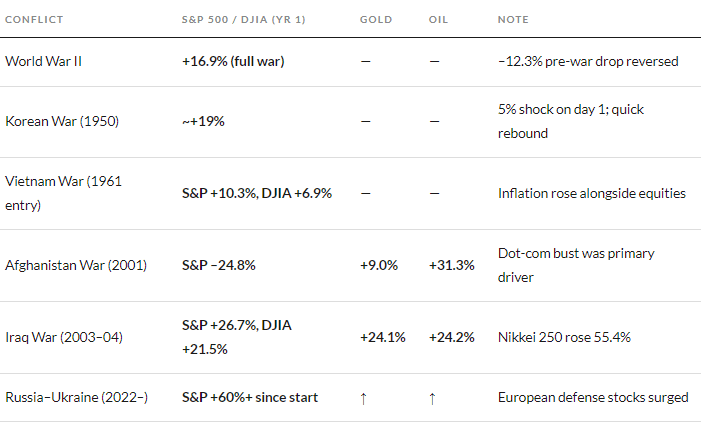Select the GOLD column header
Image resolution: width=701 pixels, height=425 pixels.
tap(376, 20)
